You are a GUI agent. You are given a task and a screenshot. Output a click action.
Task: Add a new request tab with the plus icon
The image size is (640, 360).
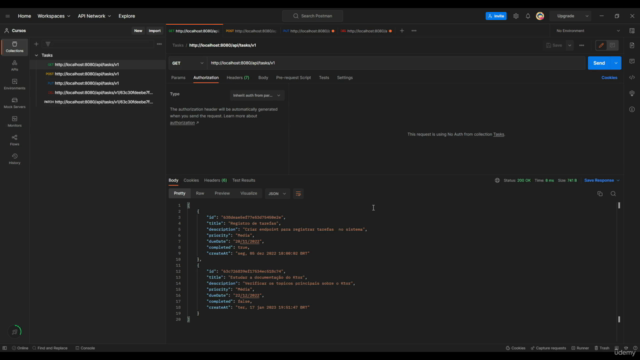pos(402,31)
